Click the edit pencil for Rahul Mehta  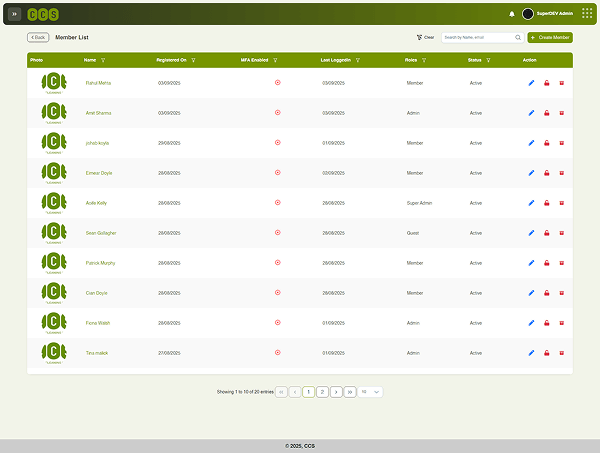[x=531, y=83]
